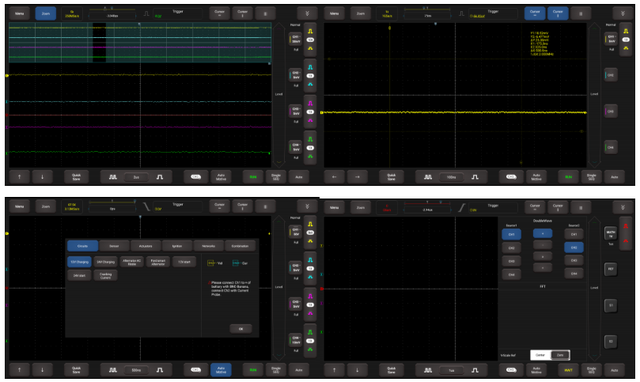The height and width of the screenshot is (382, 640).
Task: Decrease magenta CH3 vertical scale, top-left scope
Action: pyautogui.click(x=310, y=120)
